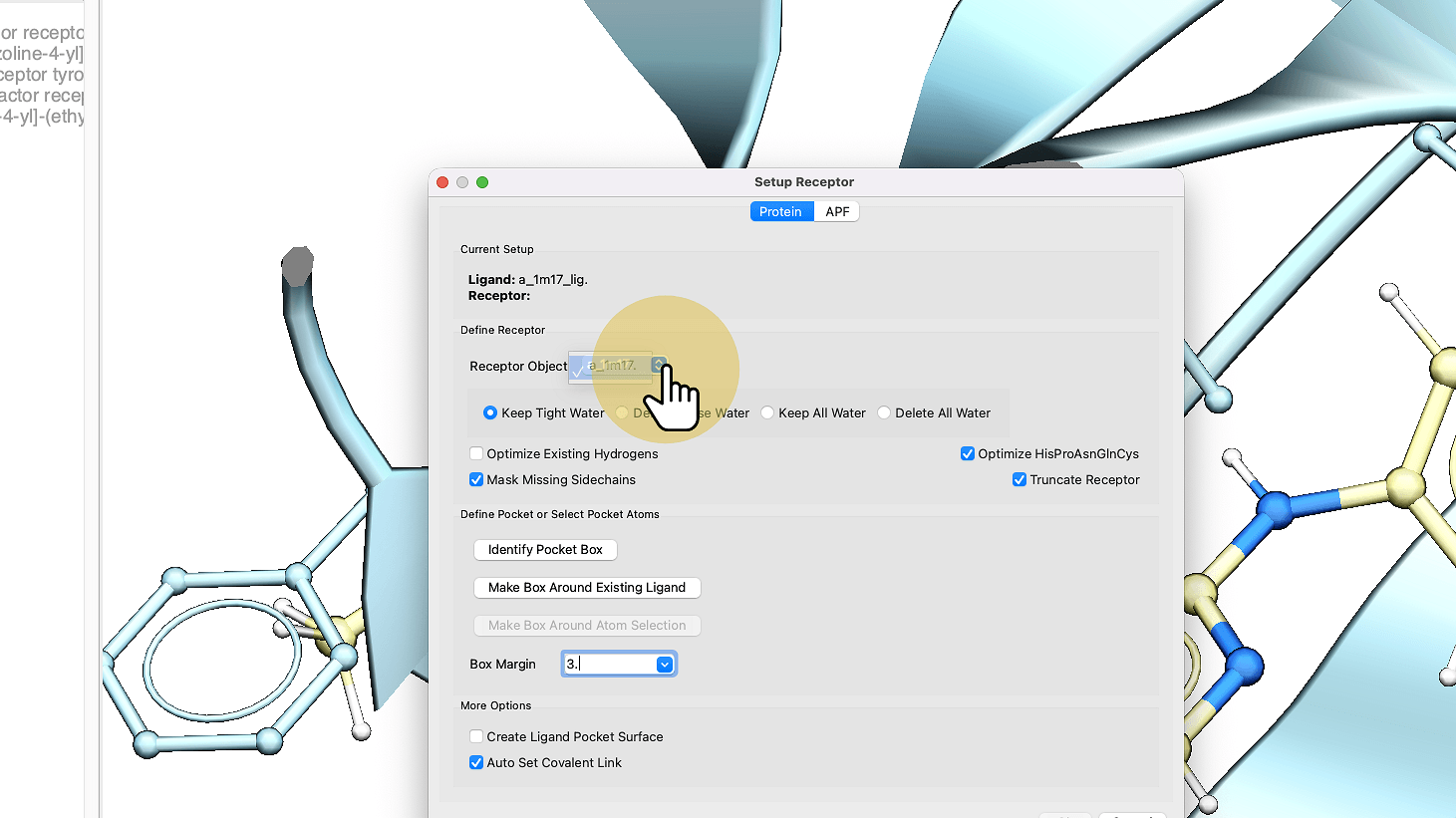
Task: Click the benzene ring in the 3D viewer
Action: (221, 658)
